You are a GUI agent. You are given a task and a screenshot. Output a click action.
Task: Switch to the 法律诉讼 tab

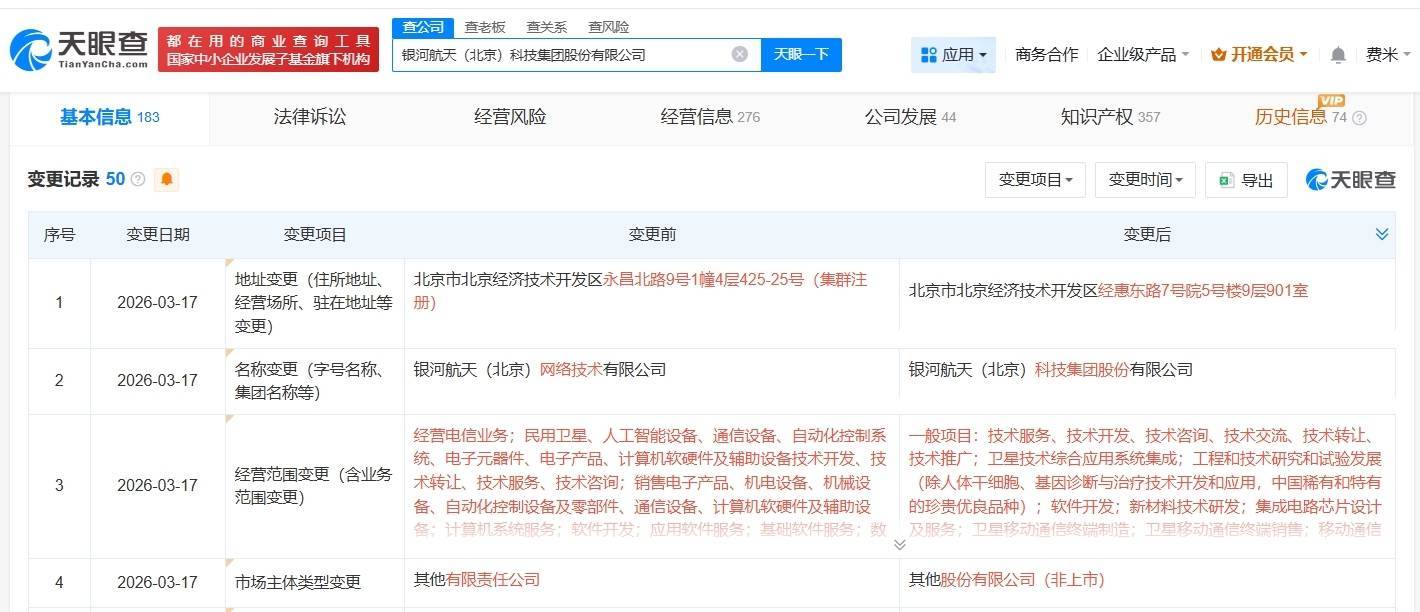[x=310, y=117]
